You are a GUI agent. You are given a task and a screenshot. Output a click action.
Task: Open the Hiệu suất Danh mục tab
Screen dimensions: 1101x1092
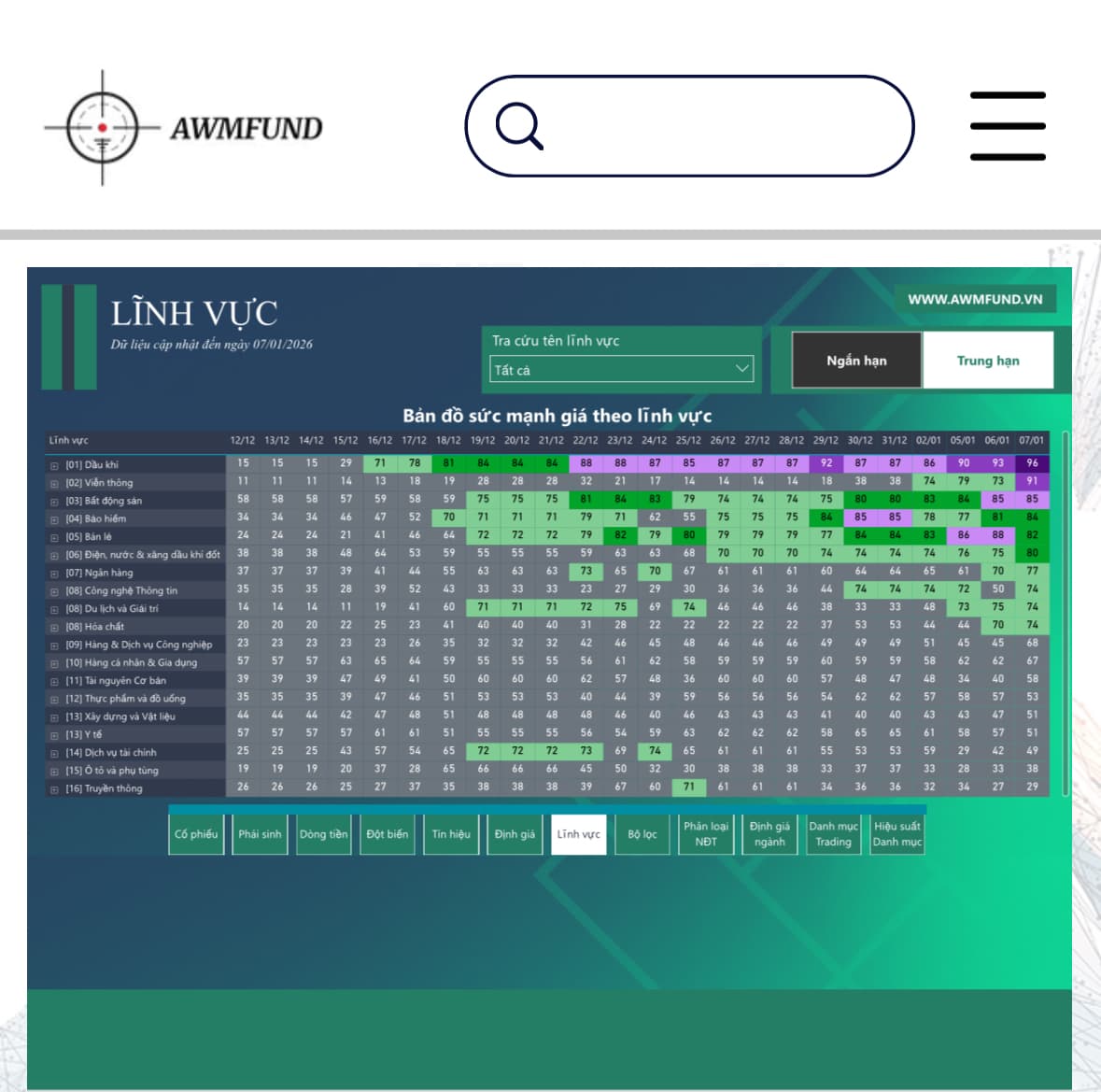[x=897, y=834]
